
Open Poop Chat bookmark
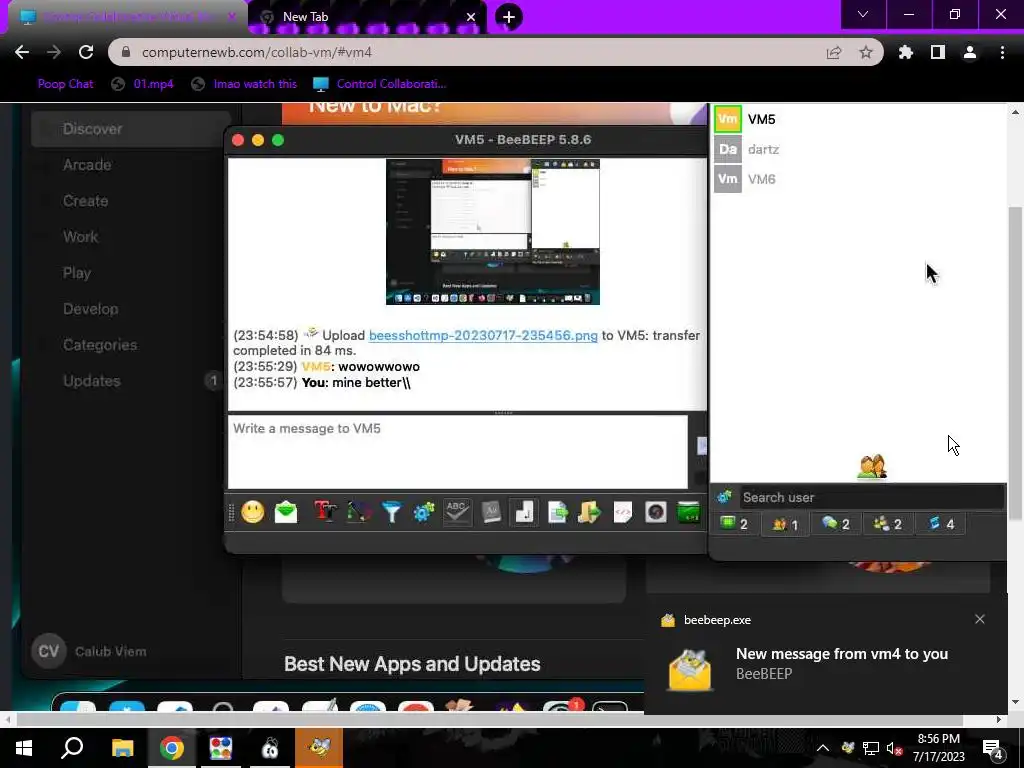65,84
